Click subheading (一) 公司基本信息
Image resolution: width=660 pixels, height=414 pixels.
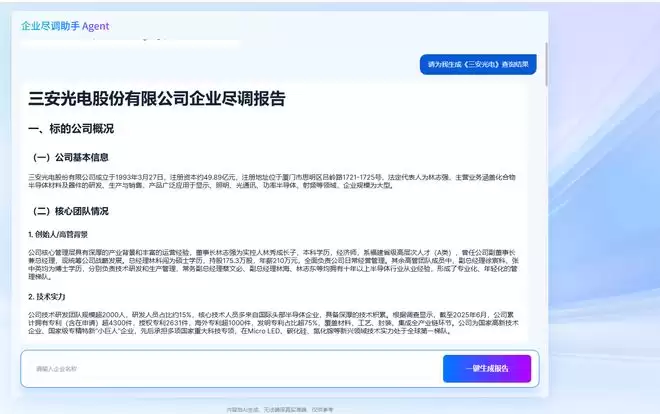(x=71, y=158)
